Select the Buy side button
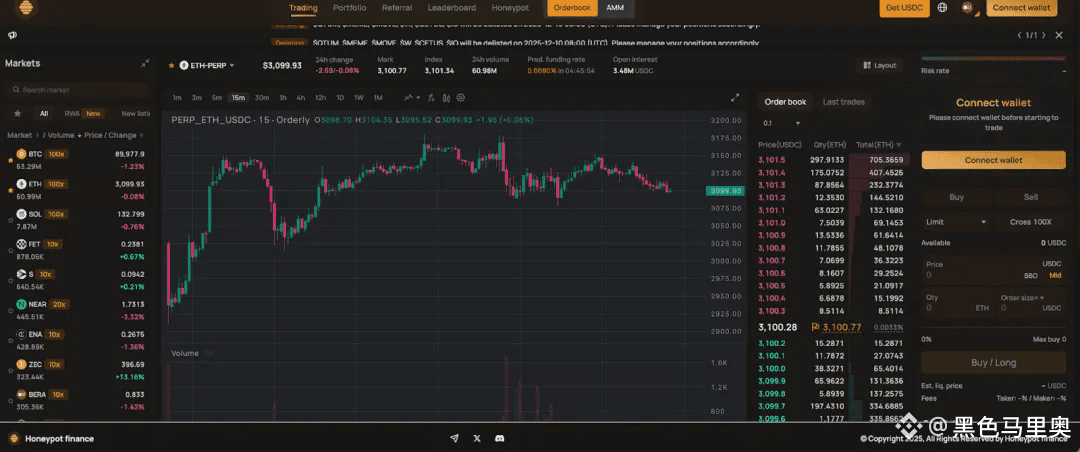Image resolution: width=1080 pixels, height=452 pixels. 957,197
